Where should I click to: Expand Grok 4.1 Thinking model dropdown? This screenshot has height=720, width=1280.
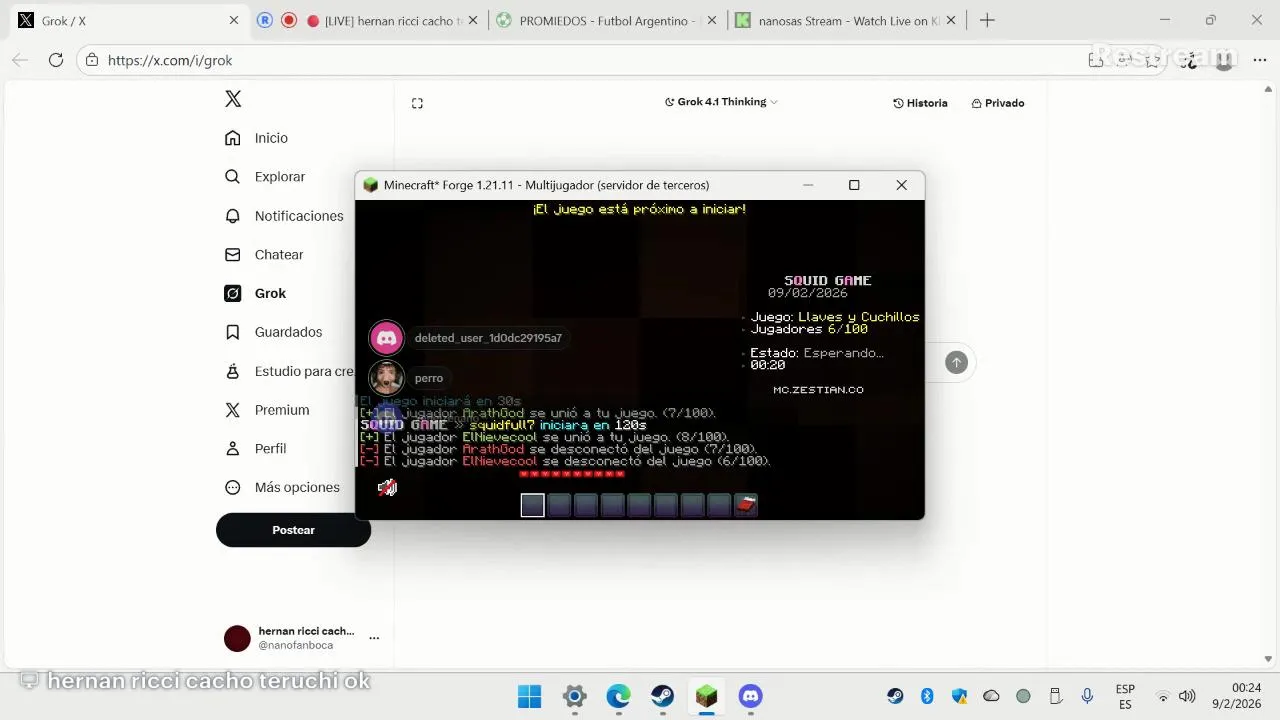pyautogui.click(x=721, y=102)
